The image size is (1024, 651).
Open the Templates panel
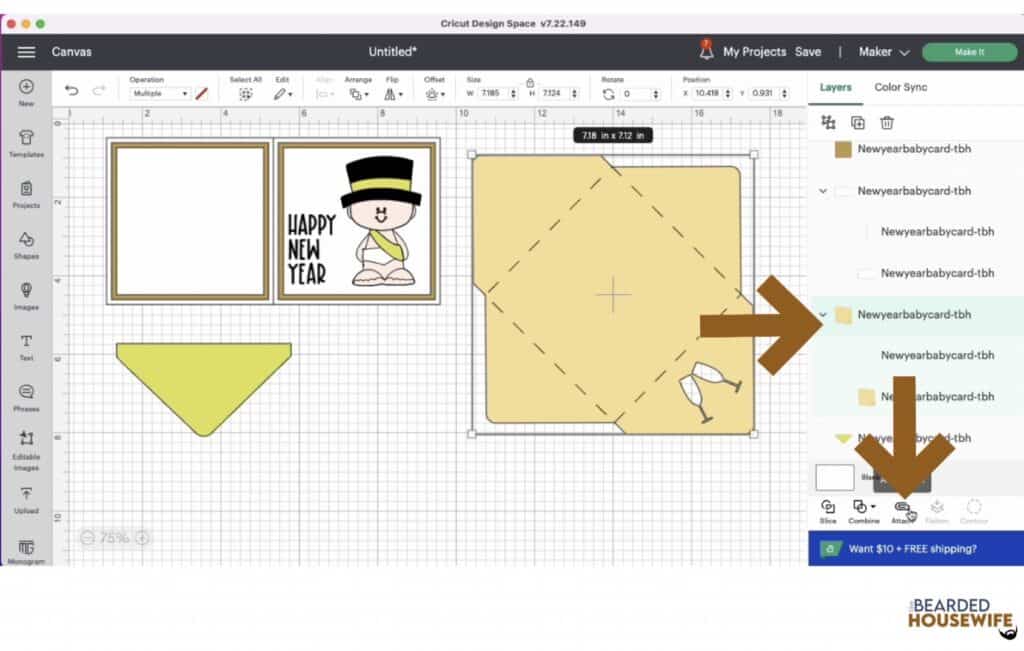pos(26,142)
